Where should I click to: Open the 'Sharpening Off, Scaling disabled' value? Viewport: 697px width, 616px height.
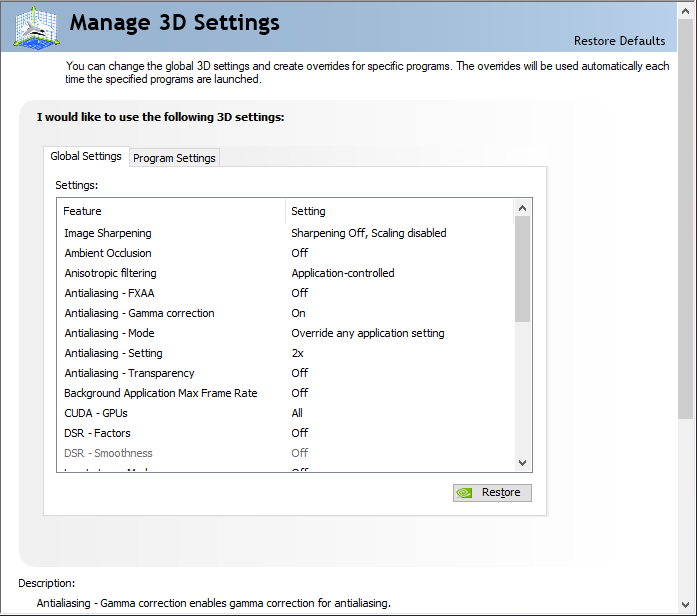tap(369, 233)
